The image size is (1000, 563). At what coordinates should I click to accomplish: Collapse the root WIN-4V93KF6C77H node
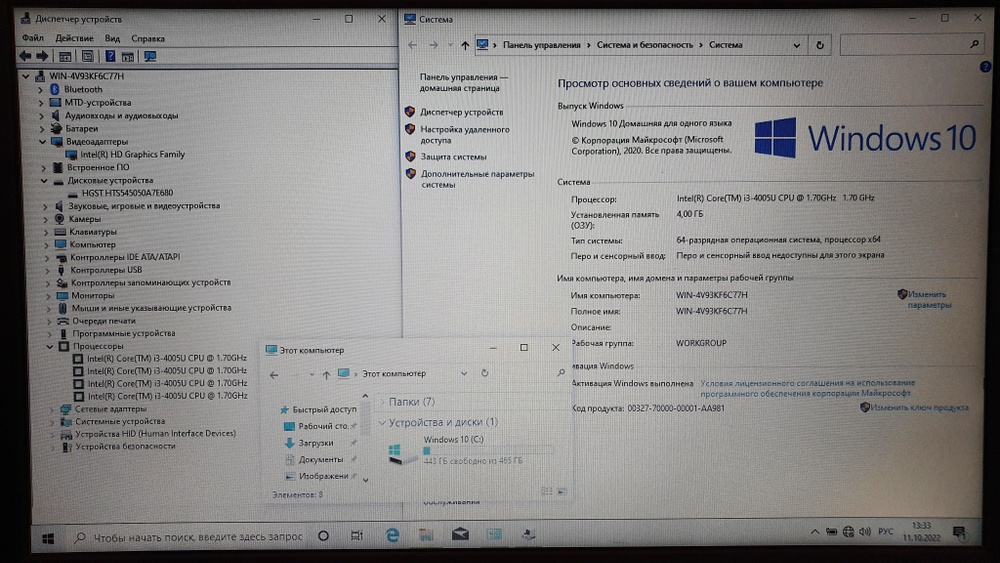tap(26, 76)
